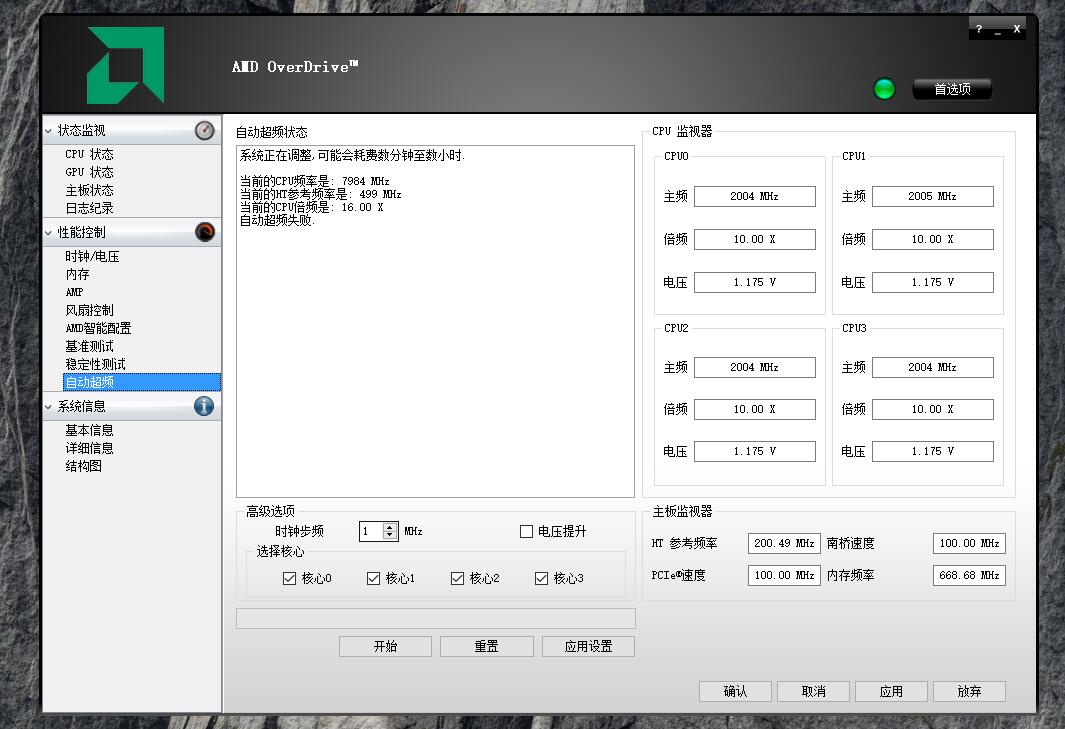Increase the clock step with up arrow
Screen dimensions: 1065x729
coord(390,527)
